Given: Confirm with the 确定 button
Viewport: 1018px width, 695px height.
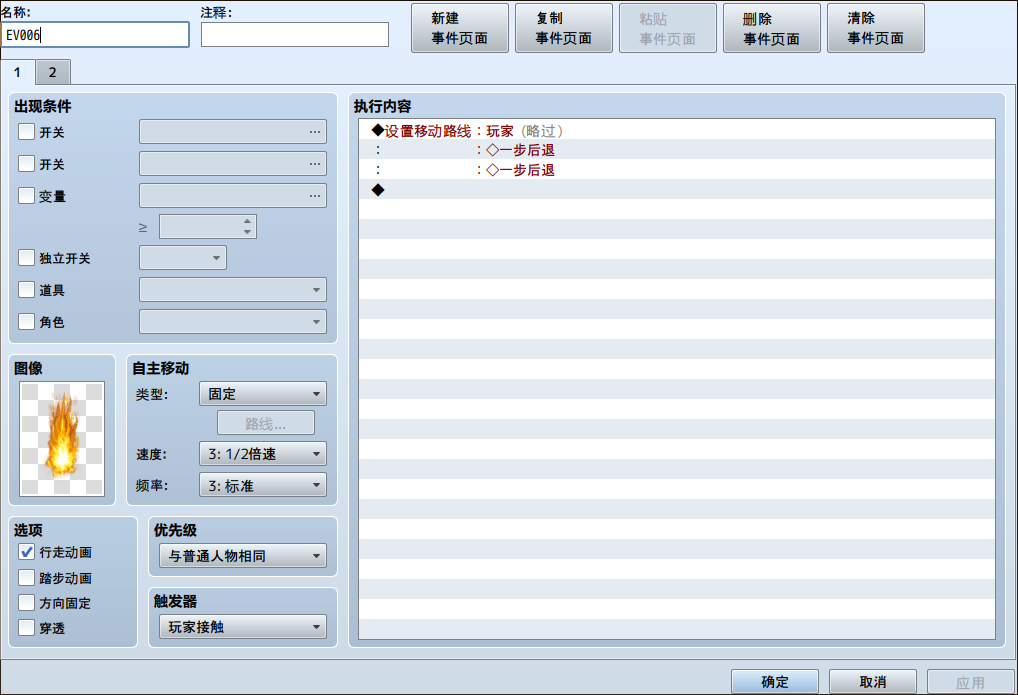Looking at the screenshot, I should (x=775, y=681).
